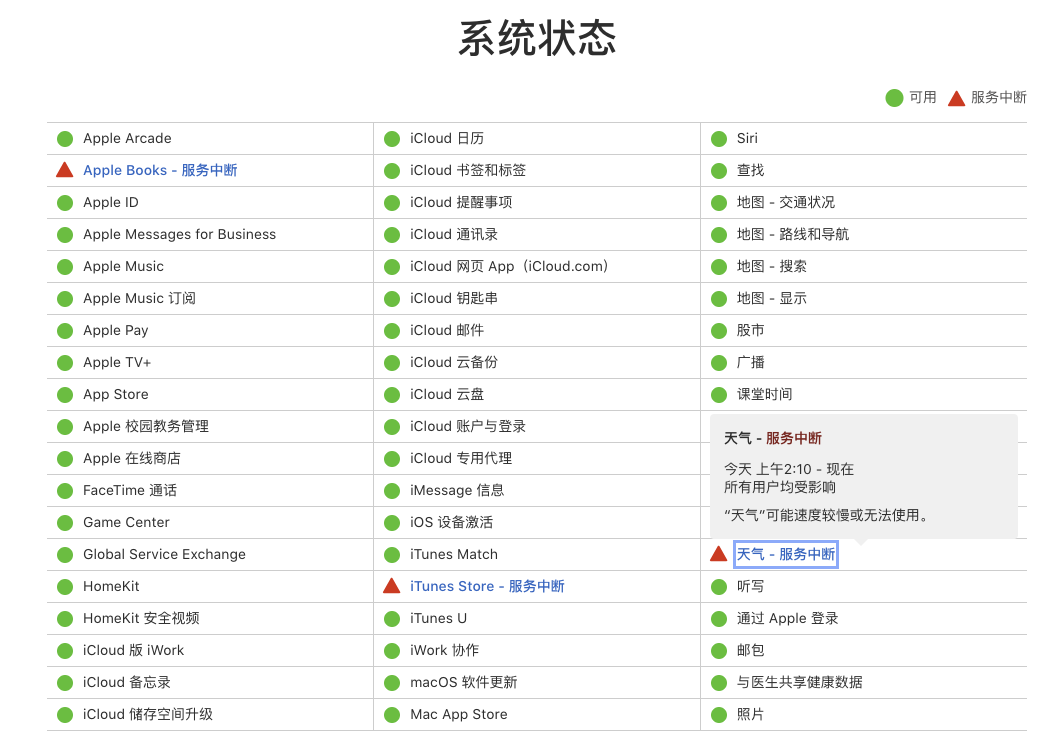
Task: Click the green dot beside 听写
Action: [x=719, y=587]
